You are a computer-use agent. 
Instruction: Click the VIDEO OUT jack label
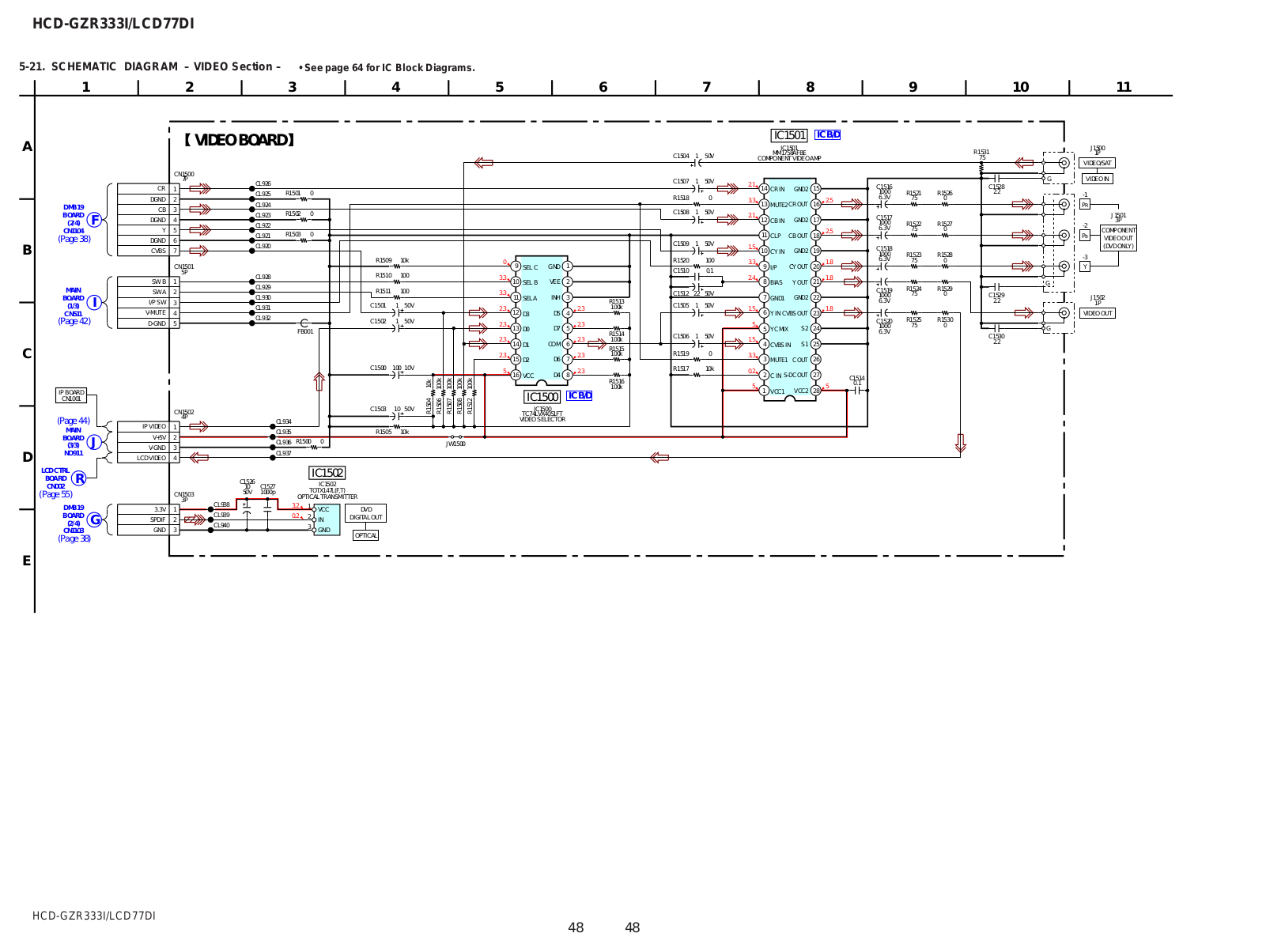tap(1097, 313)
